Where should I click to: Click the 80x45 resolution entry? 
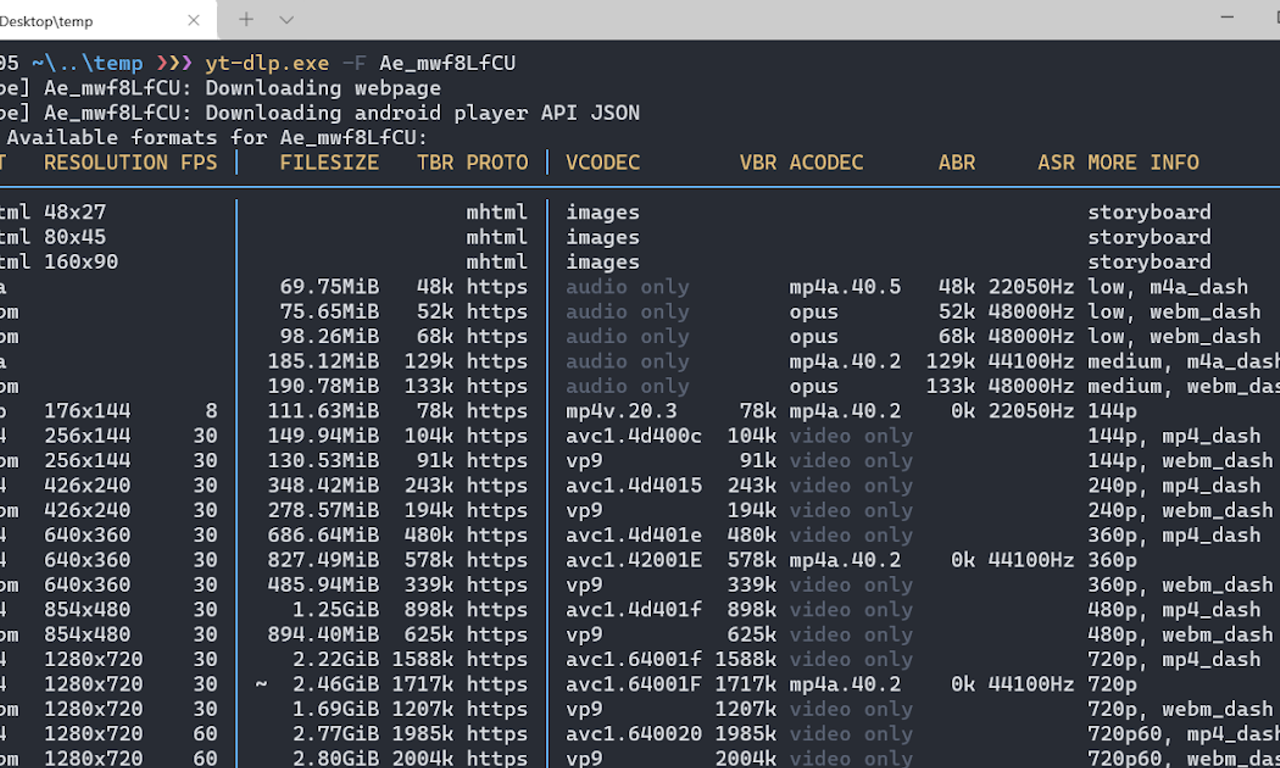click(x=75, y=237)
